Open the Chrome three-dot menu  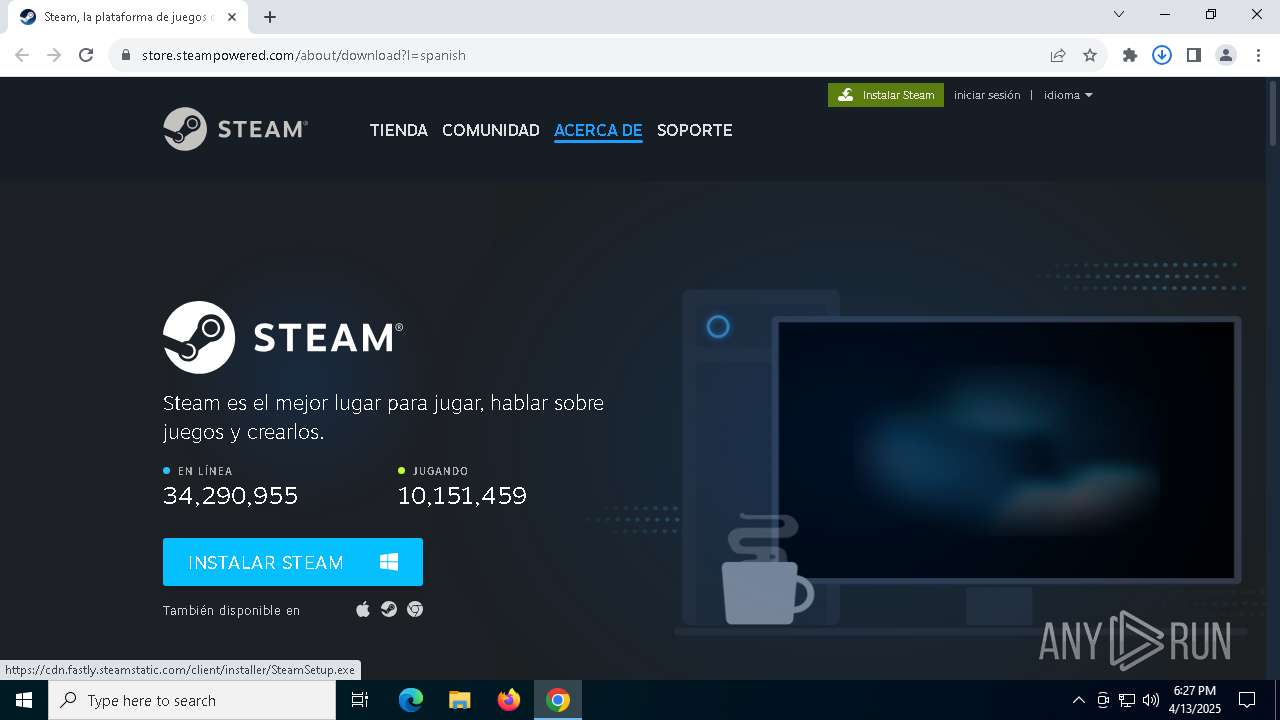click(x=1258, y=55)
